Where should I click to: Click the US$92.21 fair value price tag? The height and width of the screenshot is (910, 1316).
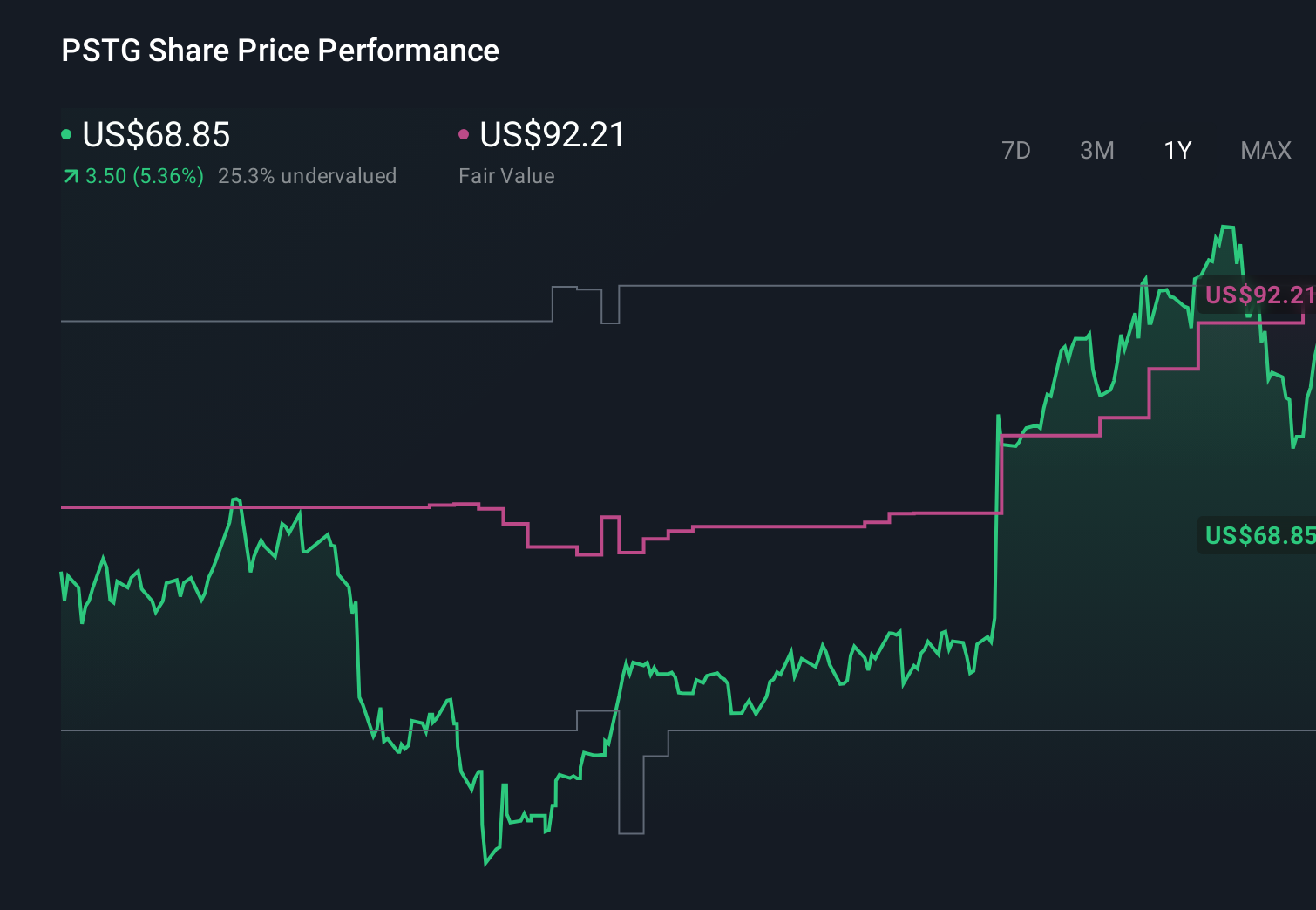pyautogui.click(x=1258, y=296)
